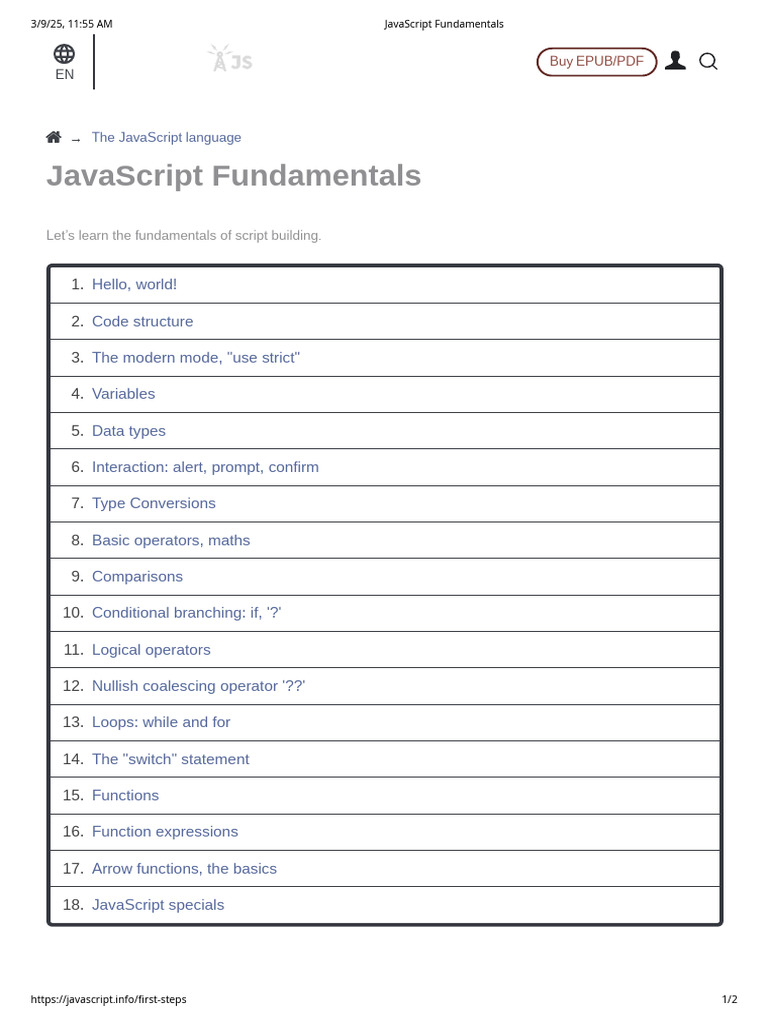This screenshot has width=768, height=1024.
Task: Open the JavaScript.info site logo
Action: (230, 60)
